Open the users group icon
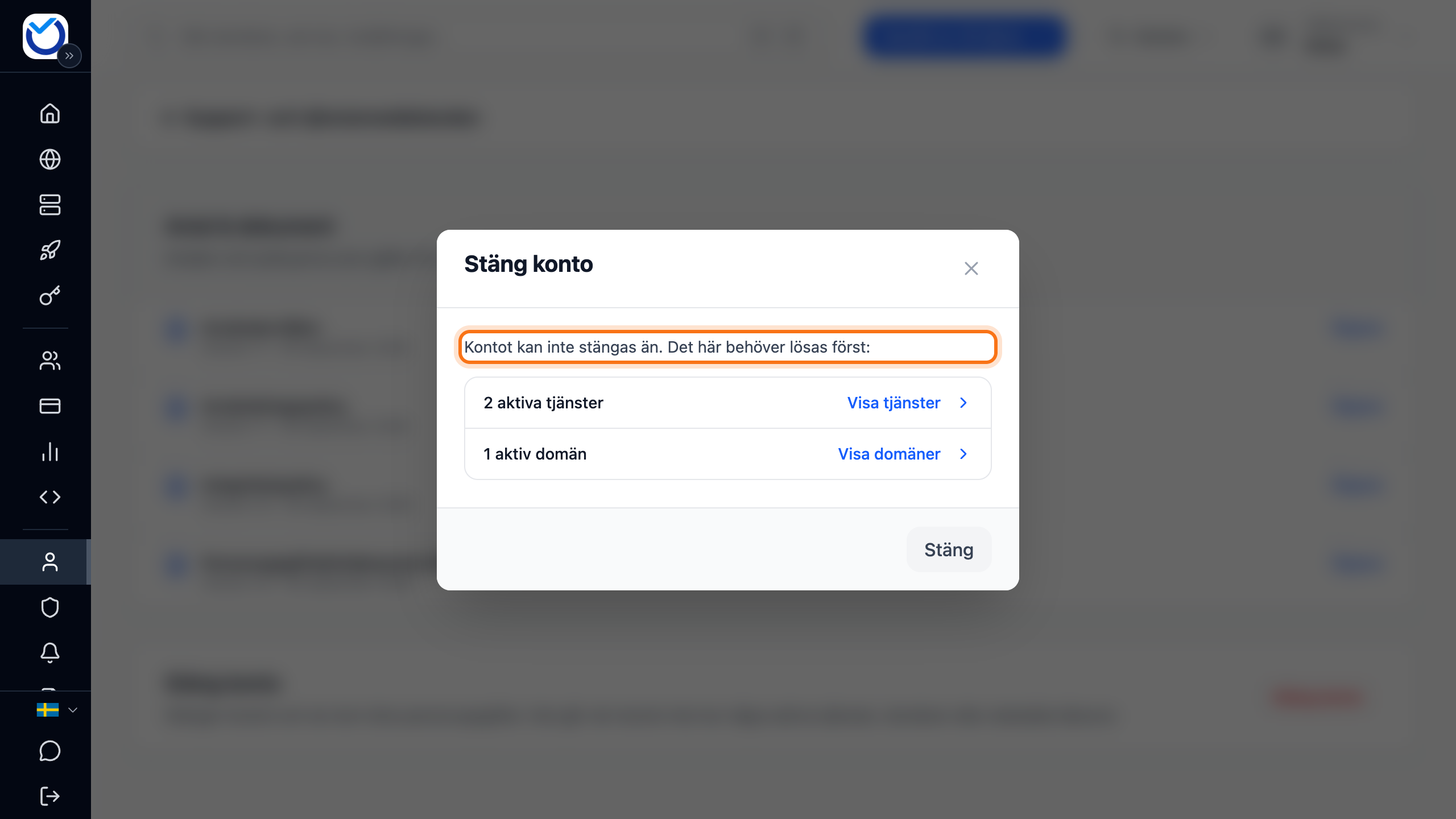The width and height of the screenshot is (1456, 819). (x=50, y=361)
